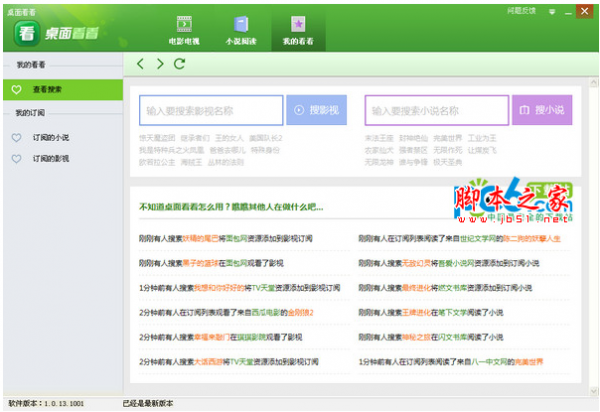Select the 强者禁区 novel suggestion
Image resolution: width=600 pixels, height=412 pixels.
point(413,150)
